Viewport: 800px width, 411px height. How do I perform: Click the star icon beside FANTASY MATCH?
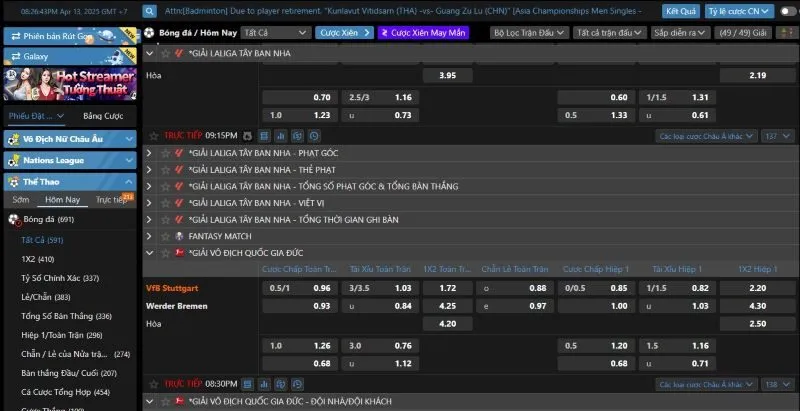point(163,236)
